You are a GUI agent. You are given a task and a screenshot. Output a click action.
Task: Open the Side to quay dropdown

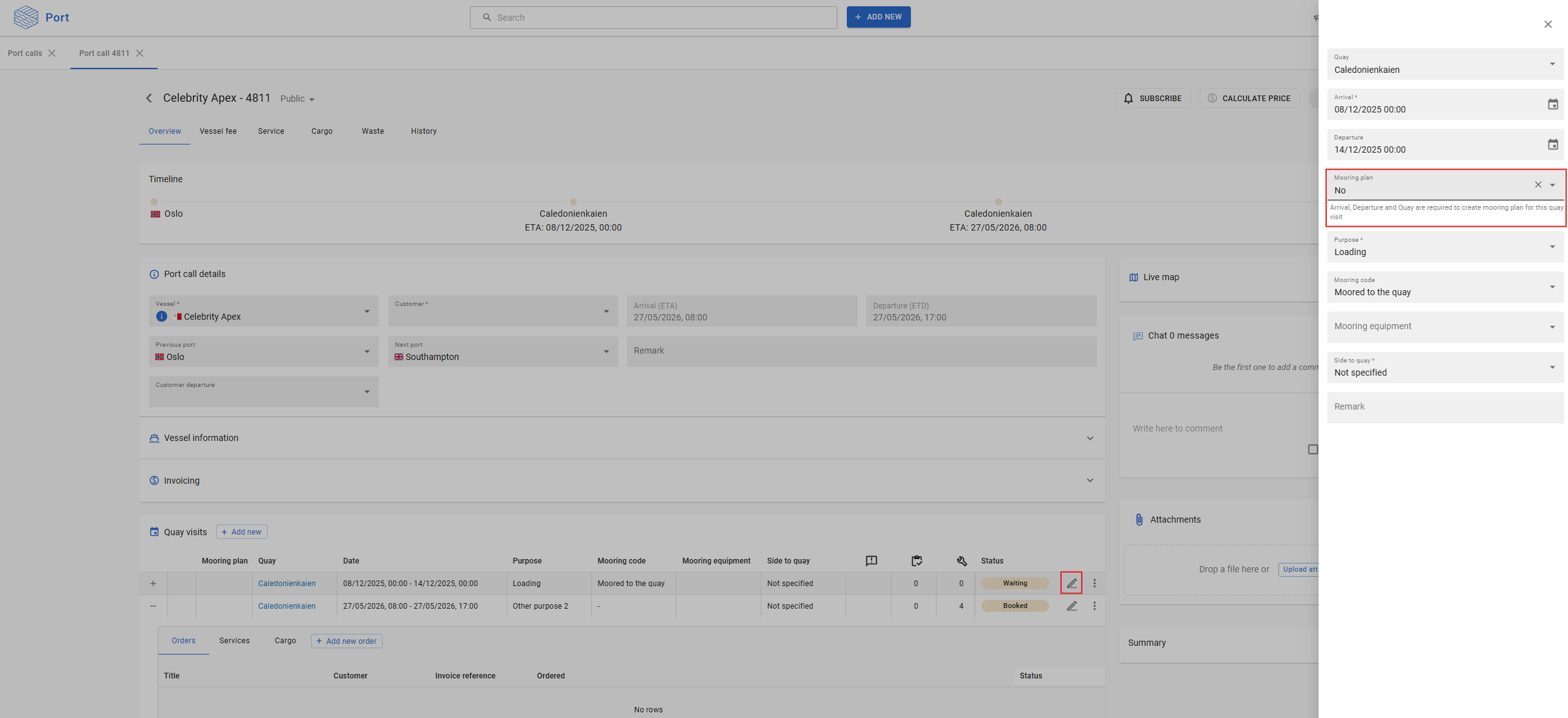pyautogui.click(x=1445, y=367)
